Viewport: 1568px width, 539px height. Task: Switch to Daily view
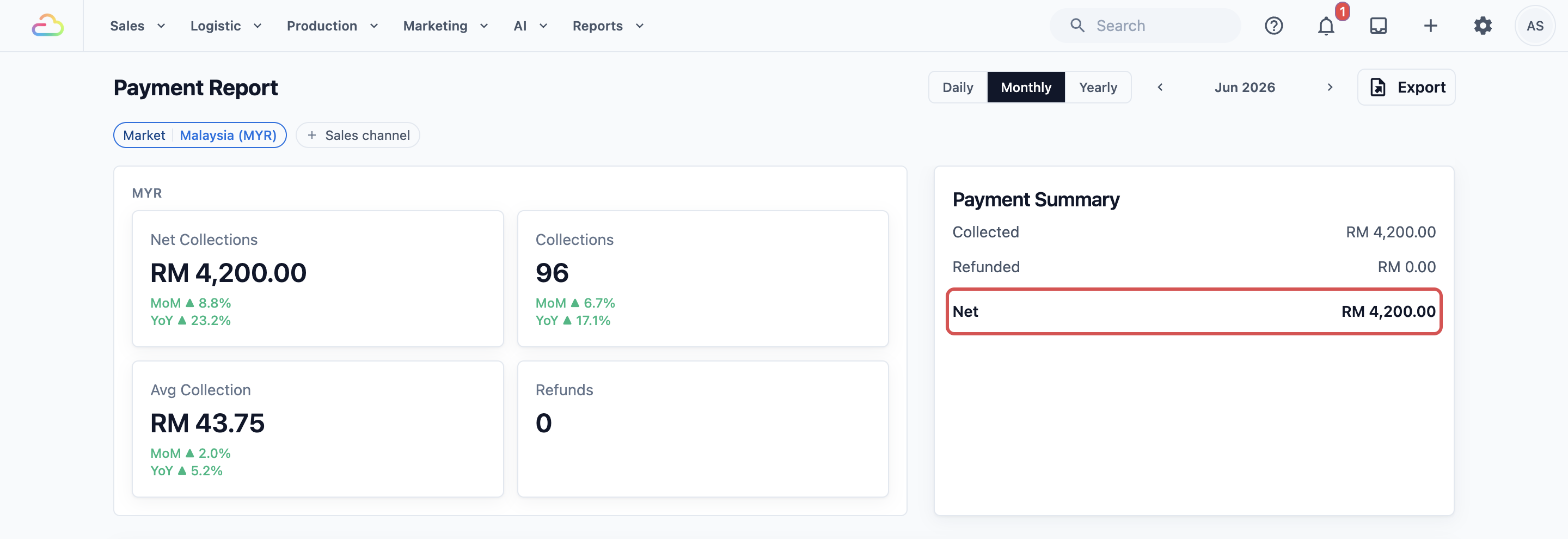point(958,87)
